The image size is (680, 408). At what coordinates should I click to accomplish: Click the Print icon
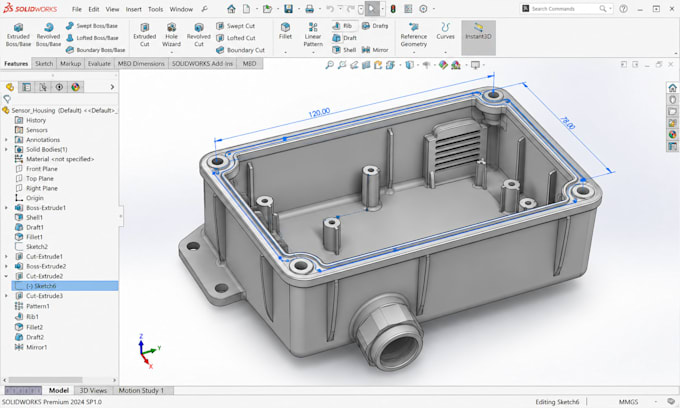[310, 9]
